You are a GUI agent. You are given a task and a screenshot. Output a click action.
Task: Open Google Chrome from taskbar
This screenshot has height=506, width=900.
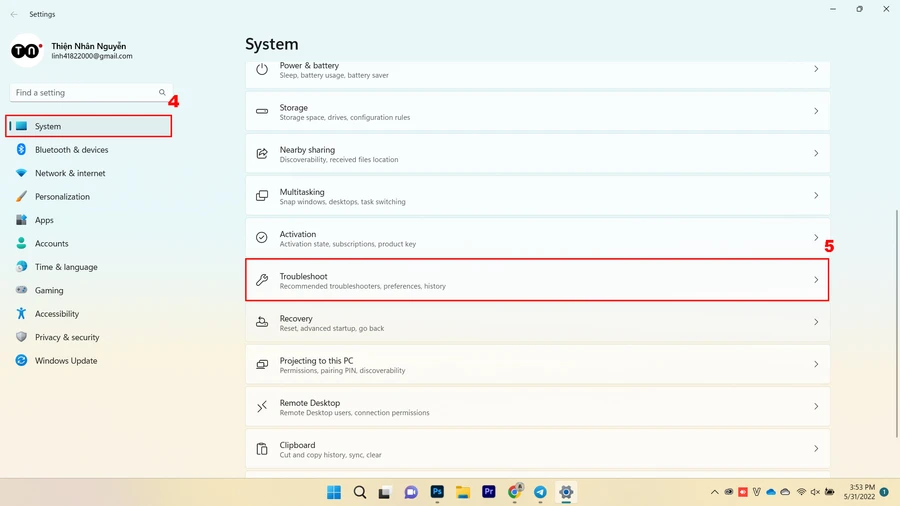pos(515,492)
